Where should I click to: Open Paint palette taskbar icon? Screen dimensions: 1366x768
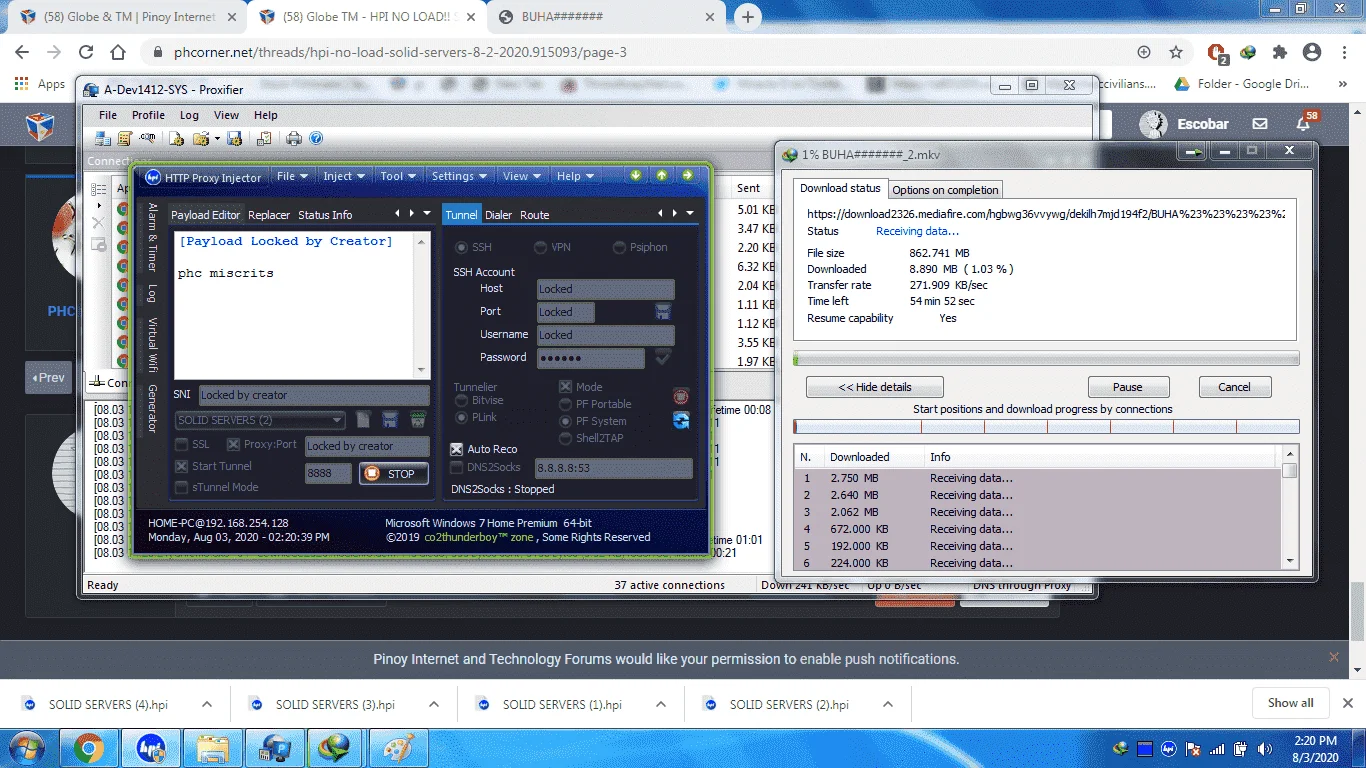coord(397,748)
